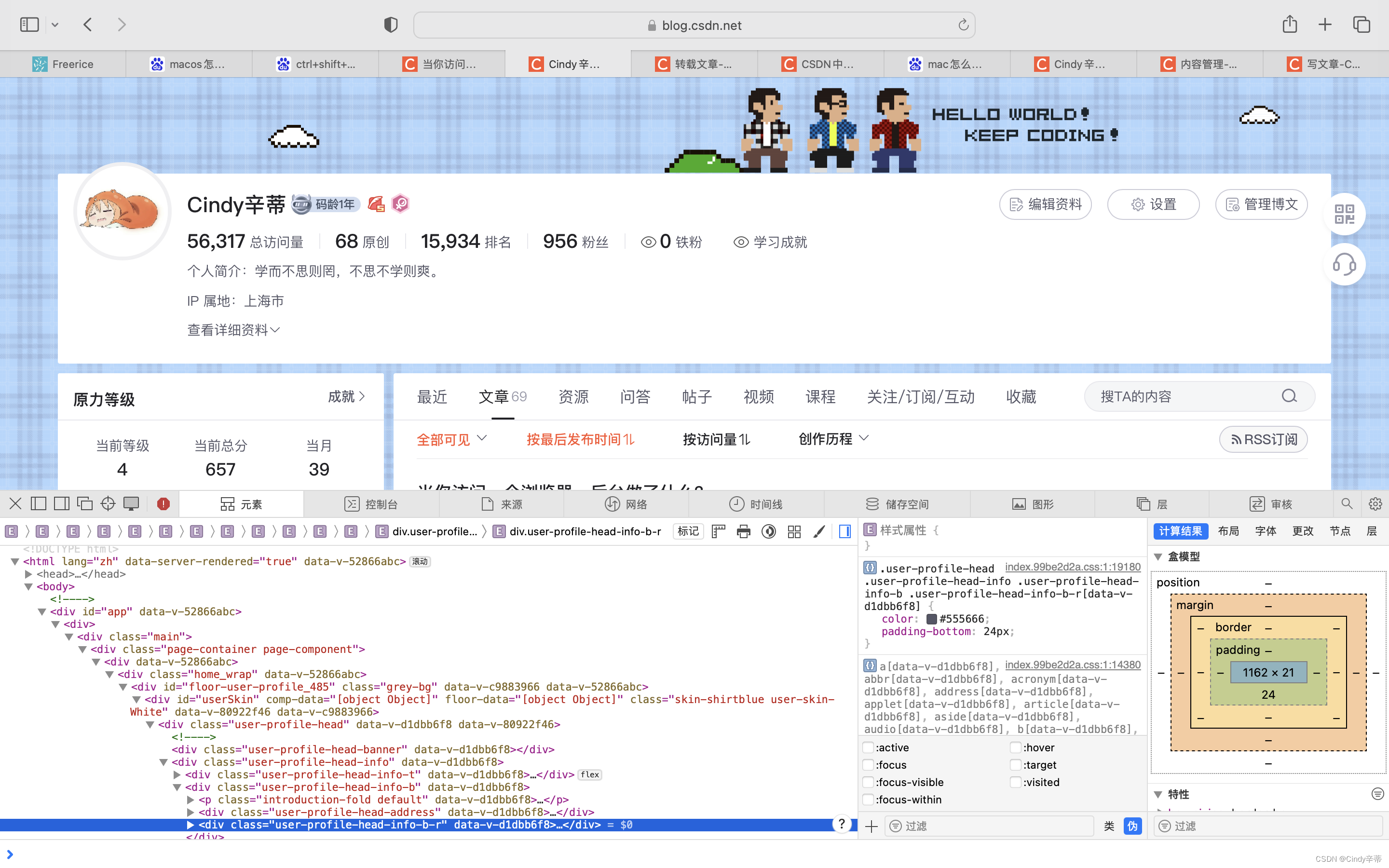The height and width of the screenshot is (868, 1389).
Task: Collapse the 特性 section
Action: pyautogui.click(x=1158, y=794)
